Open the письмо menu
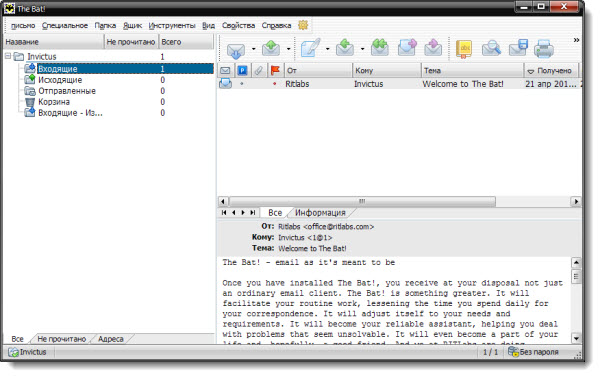Screen dimensions: 600x377 pos(23,25)
